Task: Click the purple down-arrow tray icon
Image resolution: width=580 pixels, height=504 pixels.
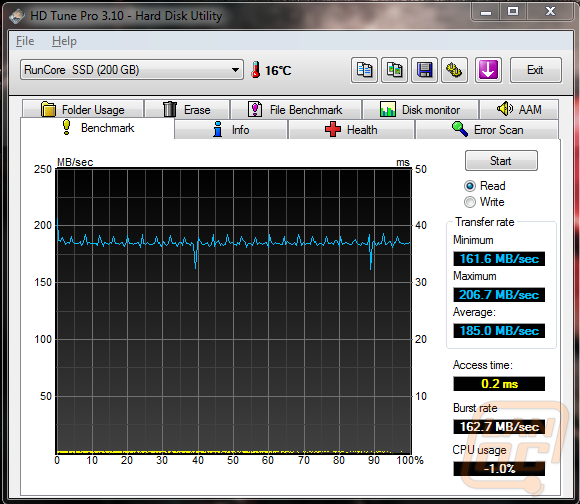Action: click(488, 70)
